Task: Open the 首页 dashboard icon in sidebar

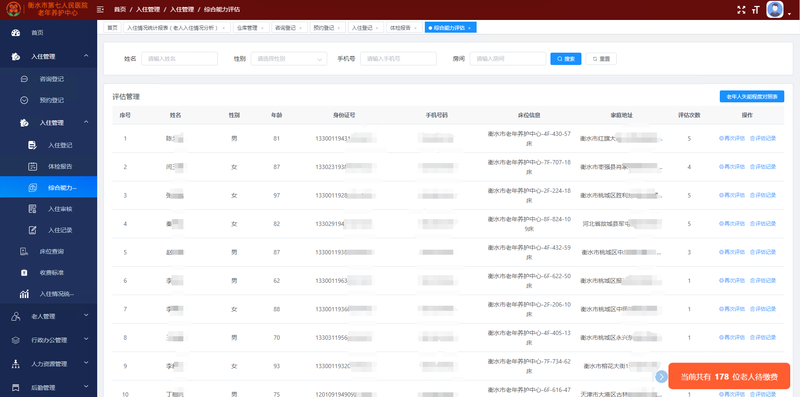Action: (x=15, y=33)
